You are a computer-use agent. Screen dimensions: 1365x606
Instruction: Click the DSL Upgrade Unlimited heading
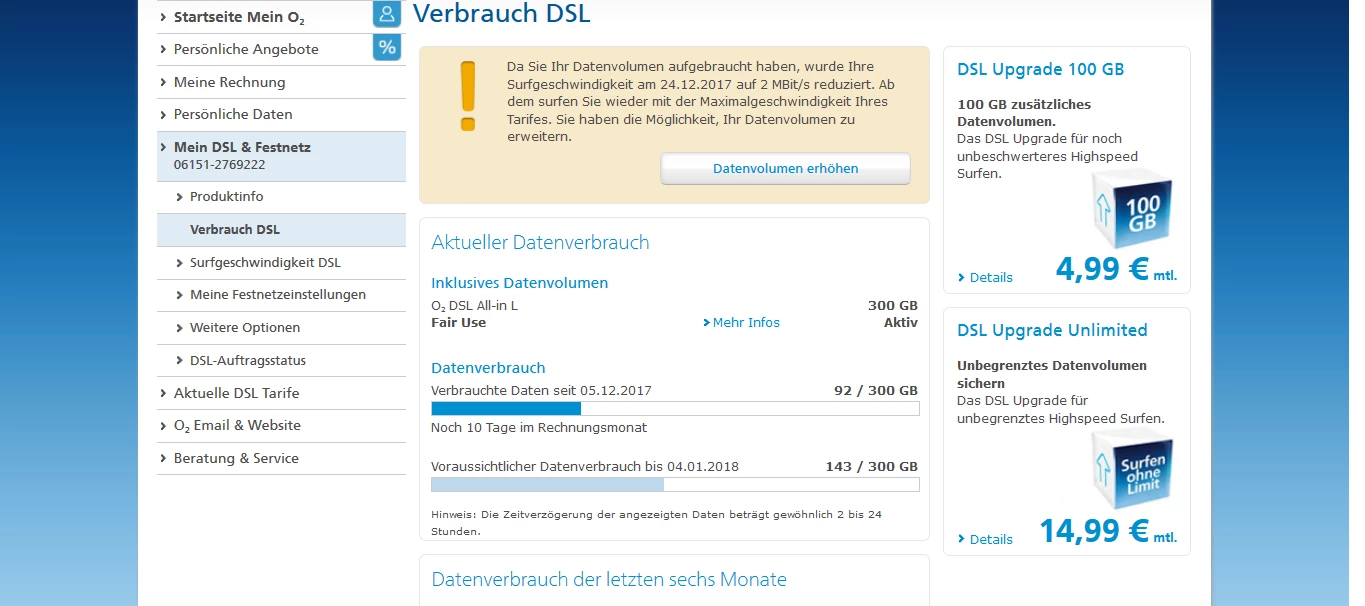(1052, 330)
